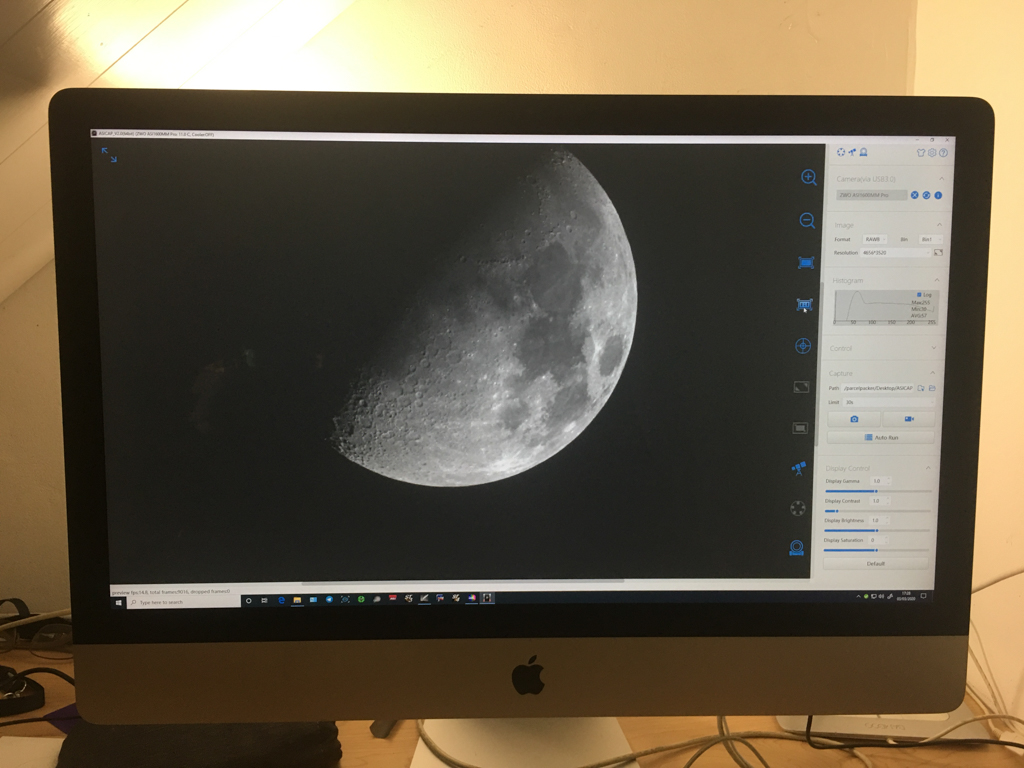Viewport: 1024px width, 768px height.
Task: Click the telescope icon in the vertical toolbar
Action: tap(799, 468)
